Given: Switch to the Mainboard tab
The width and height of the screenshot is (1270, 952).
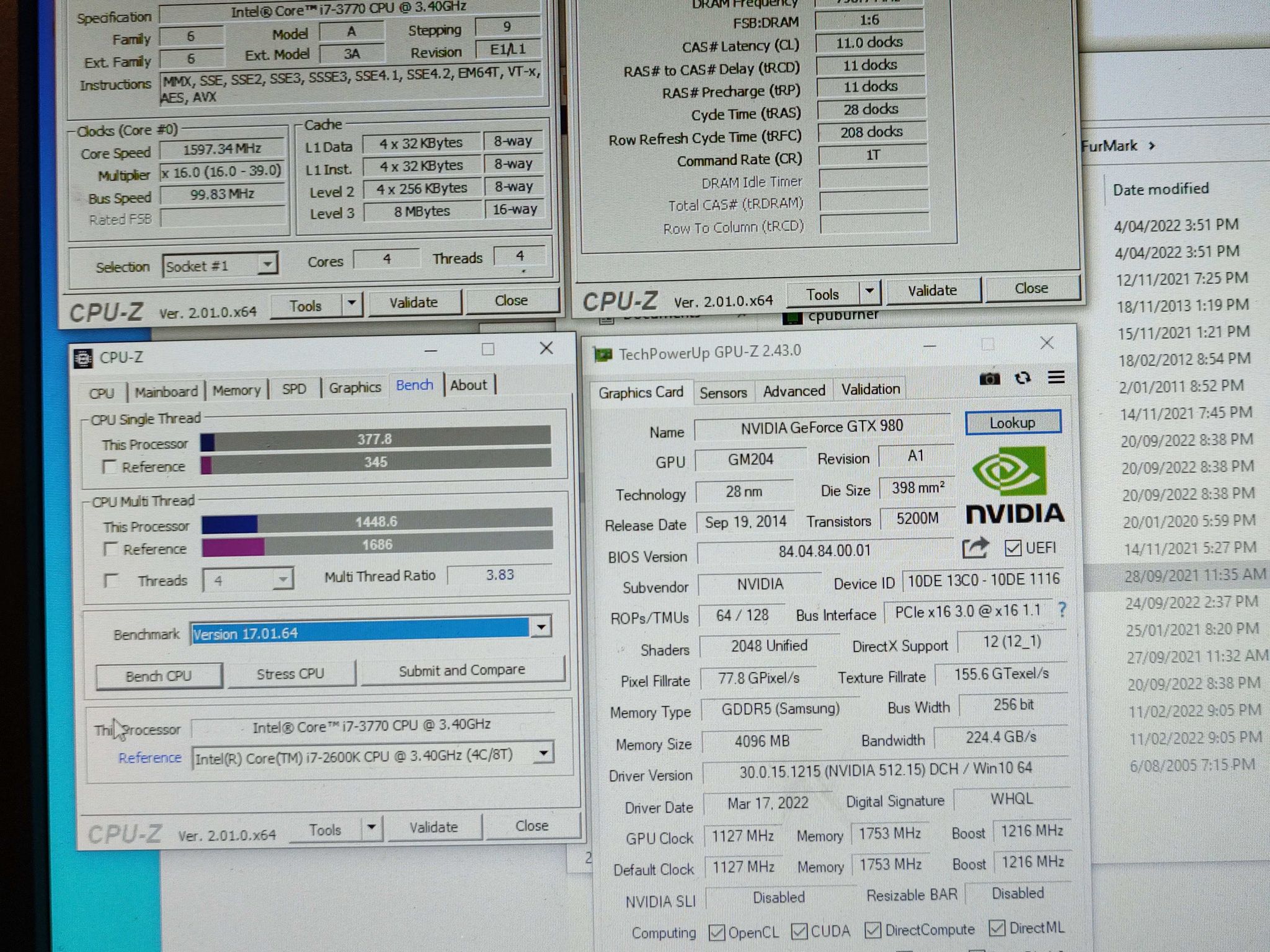Looking at the screenshot, I should tap(166, 392).
